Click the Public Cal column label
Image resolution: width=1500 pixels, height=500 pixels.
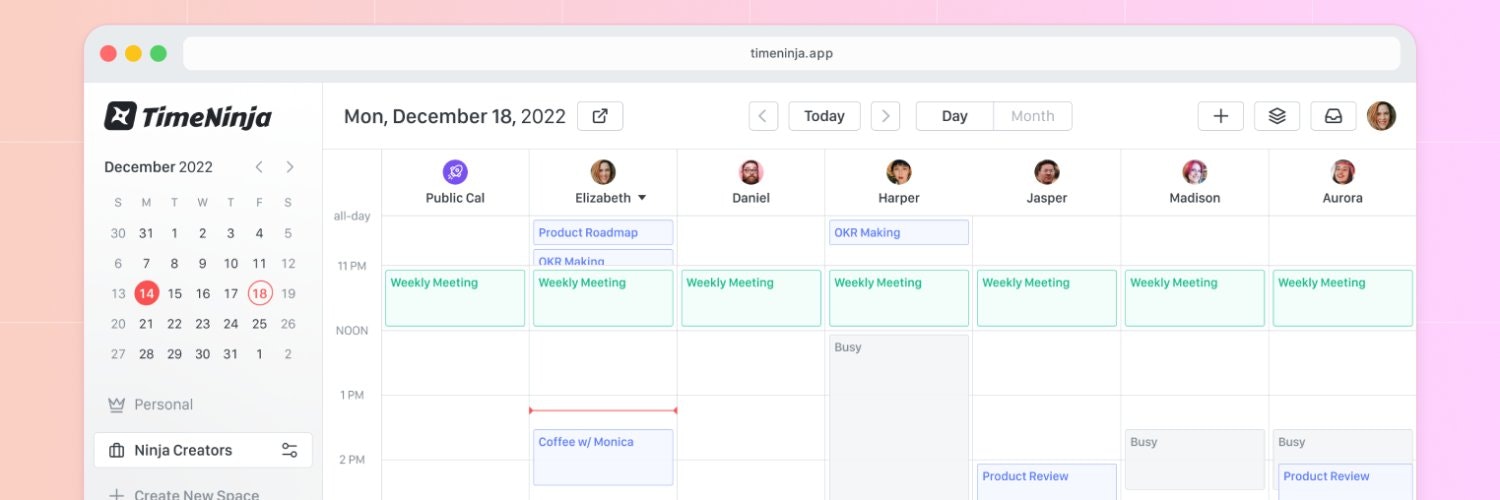tap(455, 198)
